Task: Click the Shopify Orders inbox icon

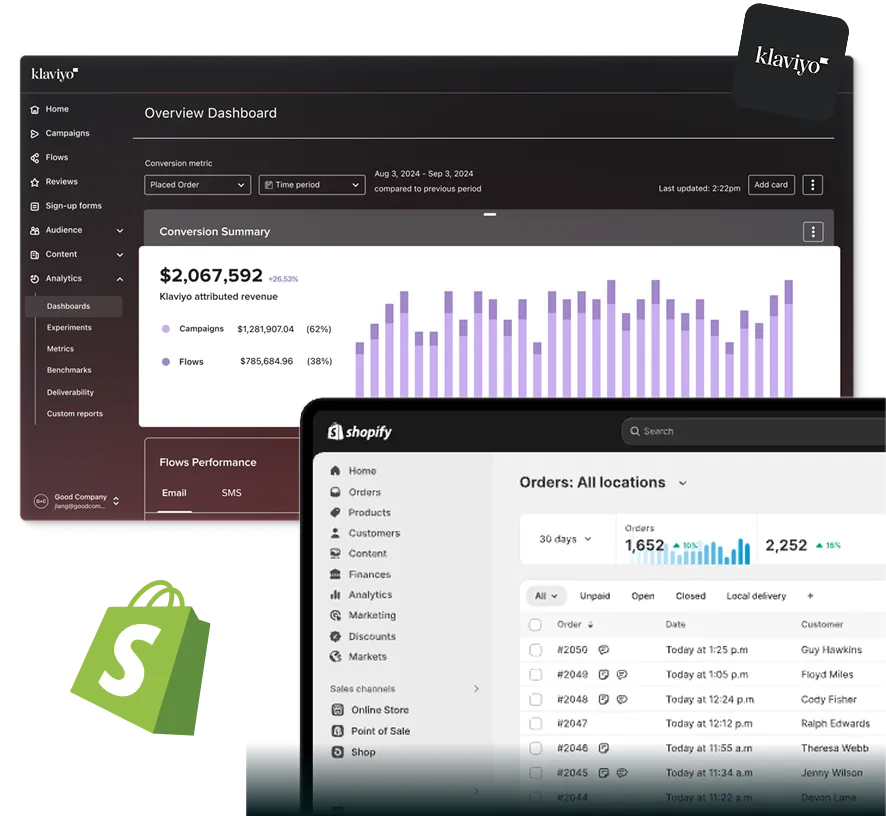Action: pos(335,492)
